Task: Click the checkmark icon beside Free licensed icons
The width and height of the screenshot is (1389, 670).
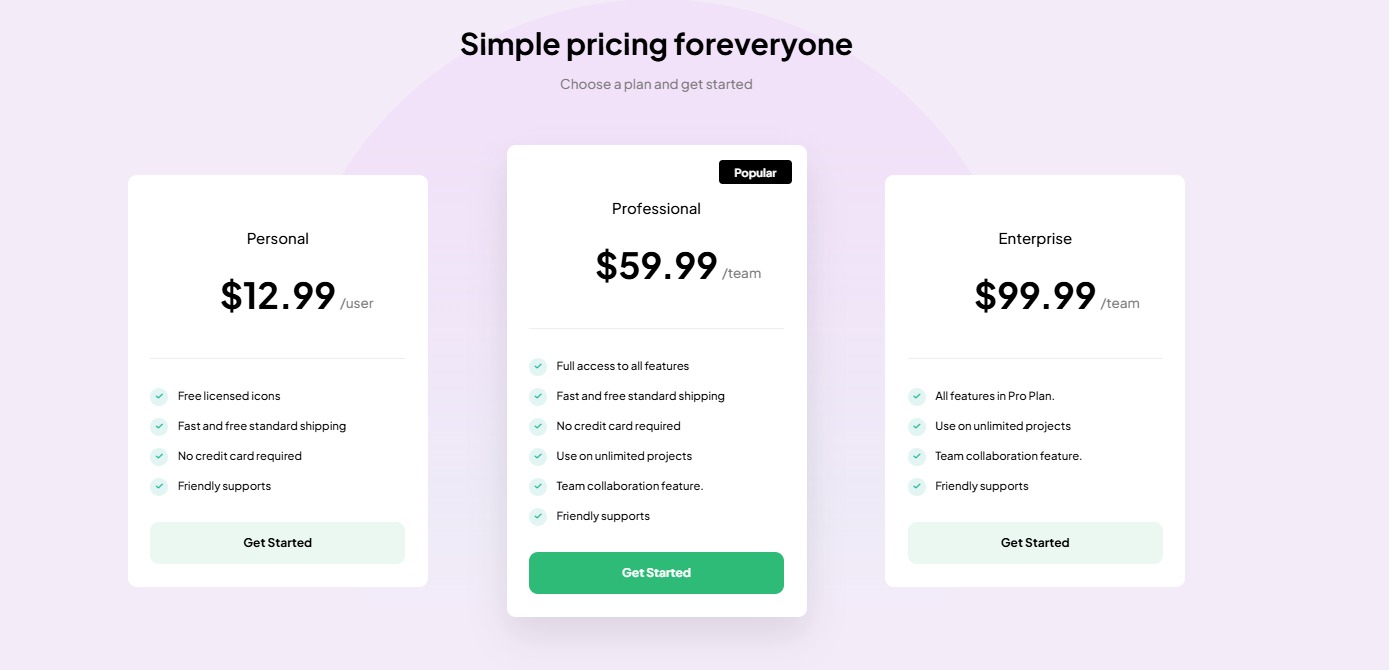Action: (x=159, y=397)
